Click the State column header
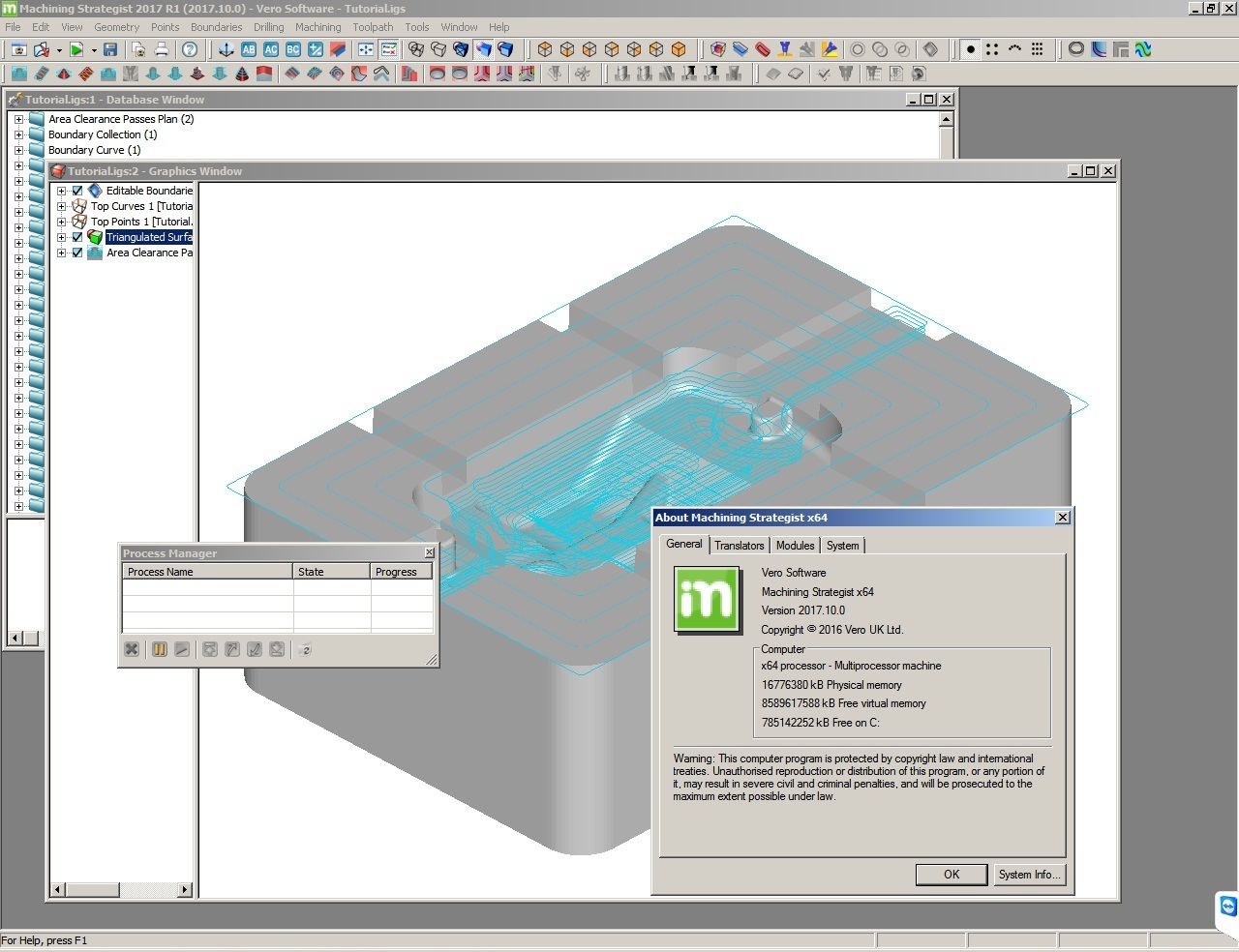The width and height of the screenshot is (1239, 952). click(x=332, y=572)
